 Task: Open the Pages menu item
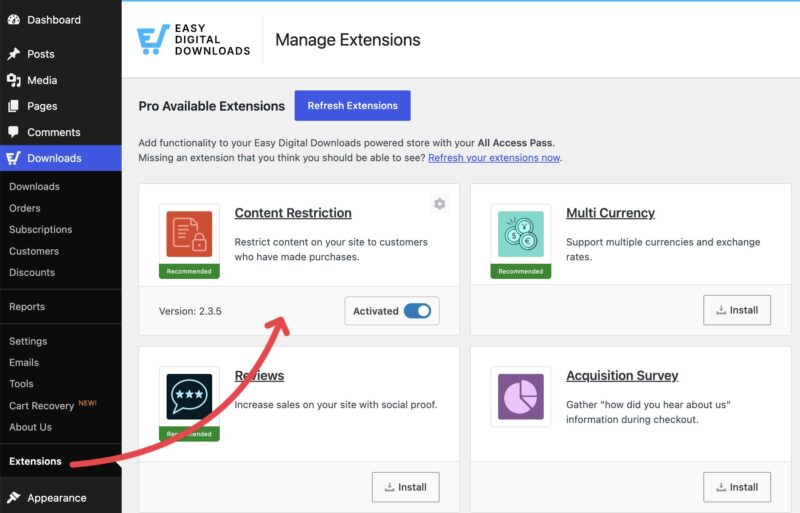42,106
